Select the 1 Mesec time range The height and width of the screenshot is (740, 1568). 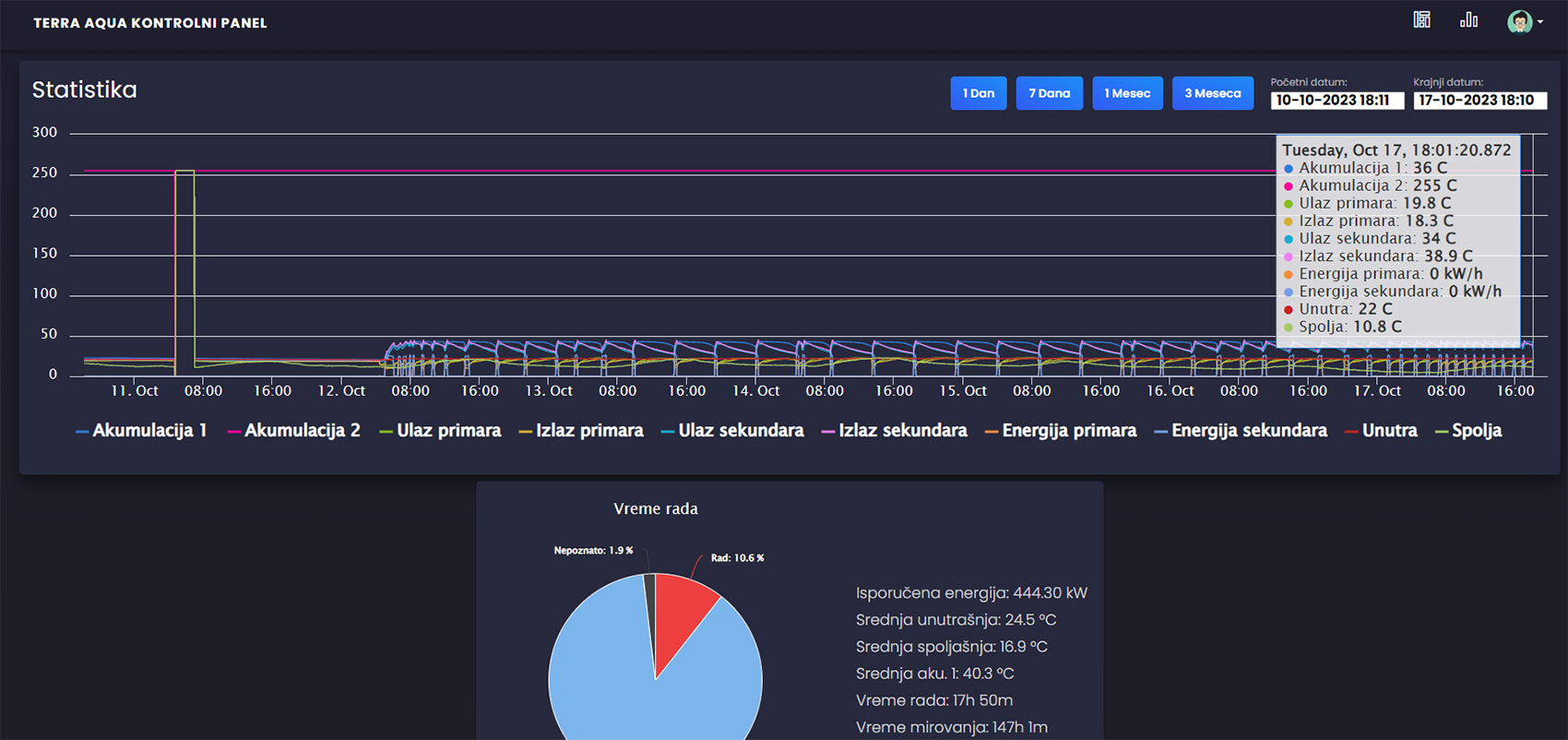(x=1127, y=93)
